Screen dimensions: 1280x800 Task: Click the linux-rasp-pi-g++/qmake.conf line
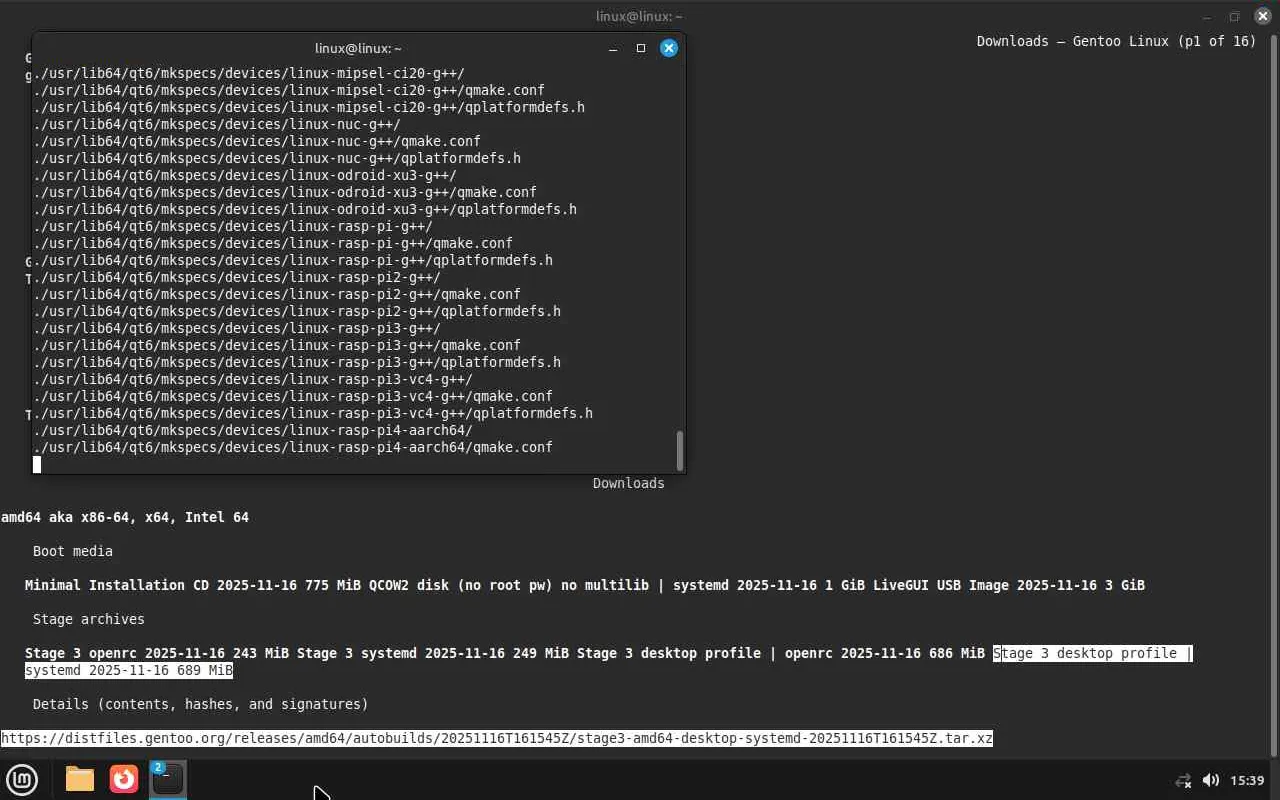click(x=273, y=243)
